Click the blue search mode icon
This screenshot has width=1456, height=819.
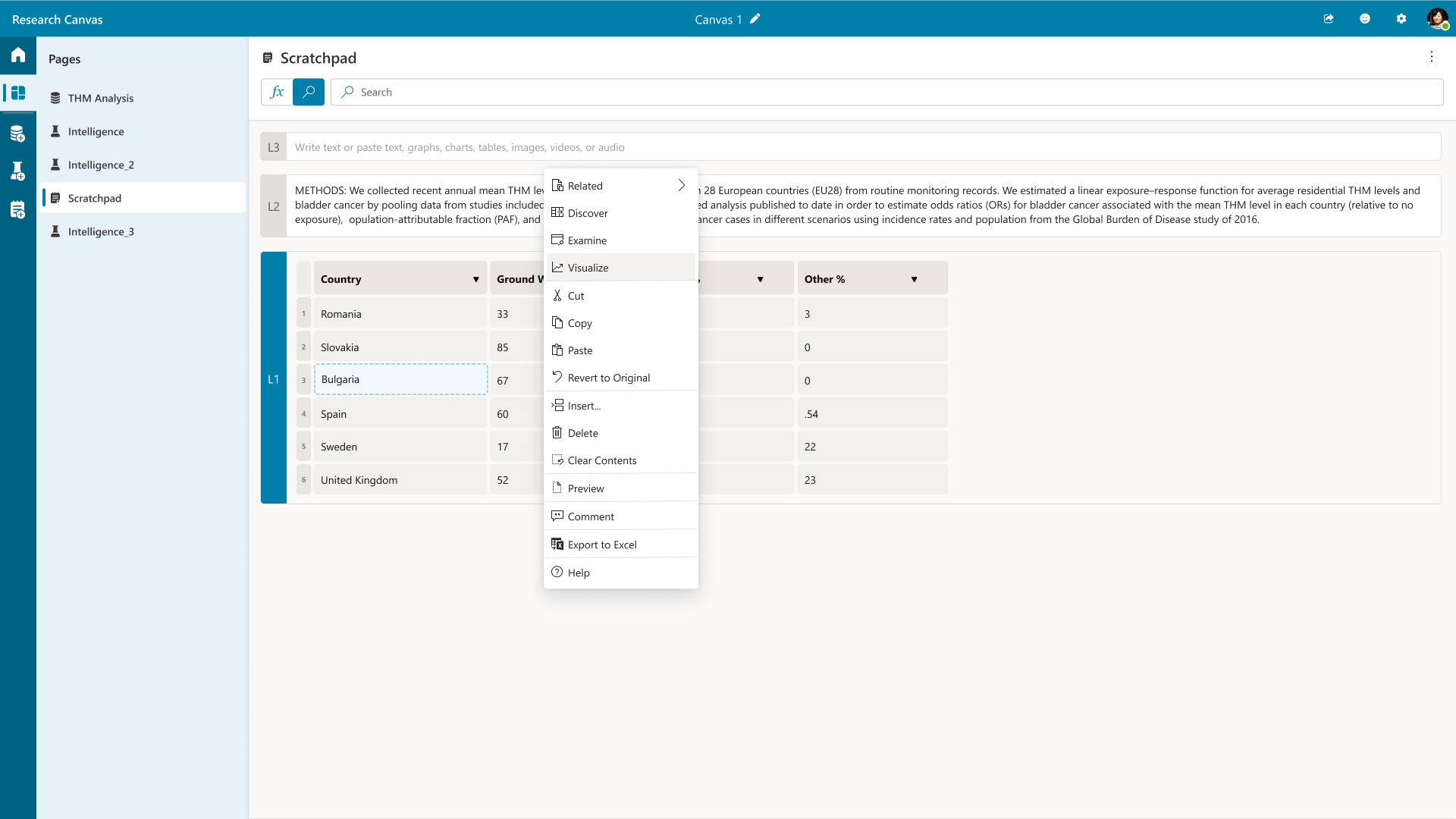pyautogui.click(x=309, y=92)
